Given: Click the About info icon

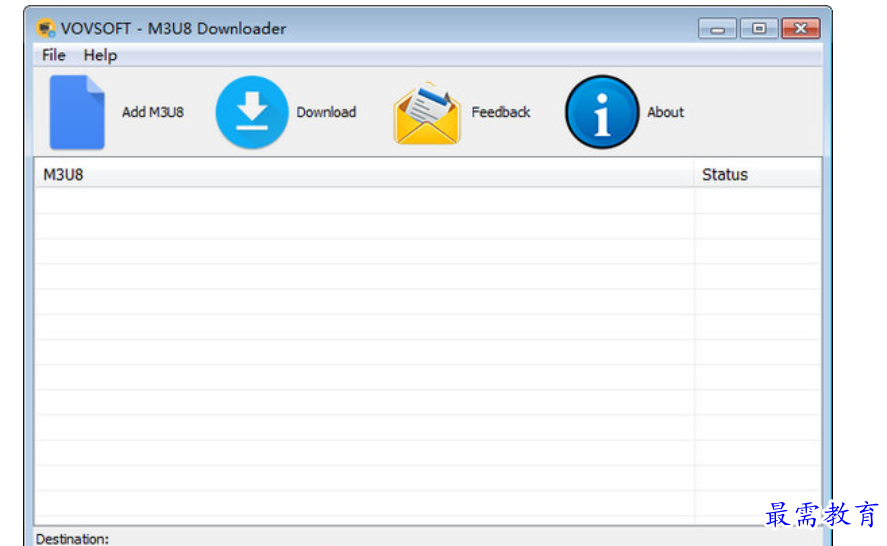Looking at the screenshot, I should pyautogui.click(x=602, y=112).
